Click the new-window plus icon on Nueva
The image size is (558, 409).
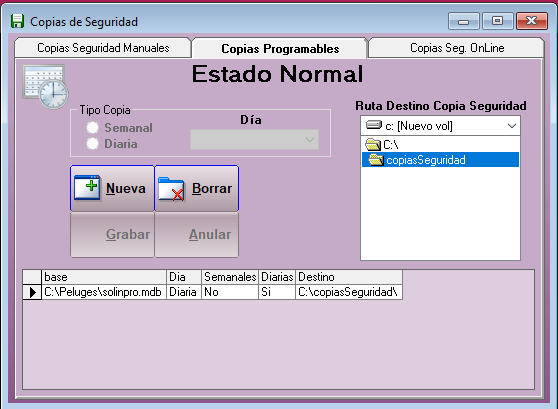point(87,187)
